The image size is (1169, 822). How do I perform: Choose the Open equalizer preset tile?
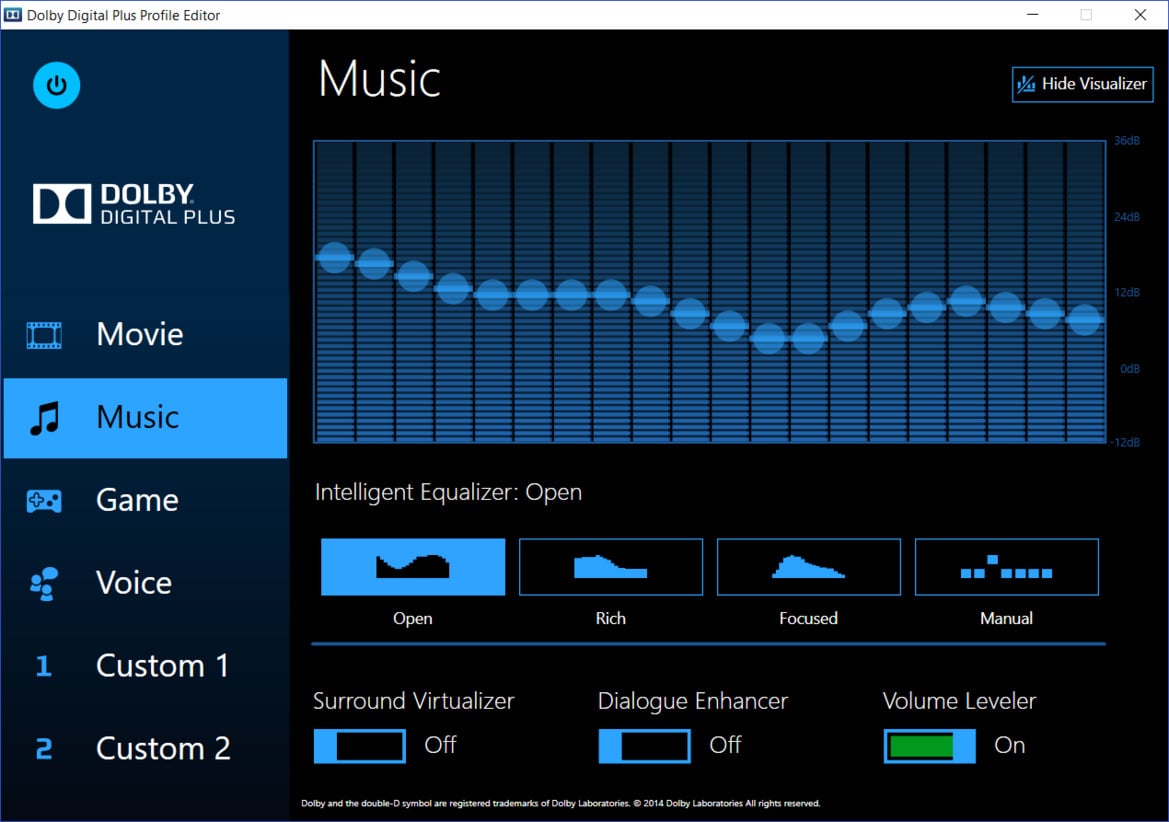click(413, 567)
